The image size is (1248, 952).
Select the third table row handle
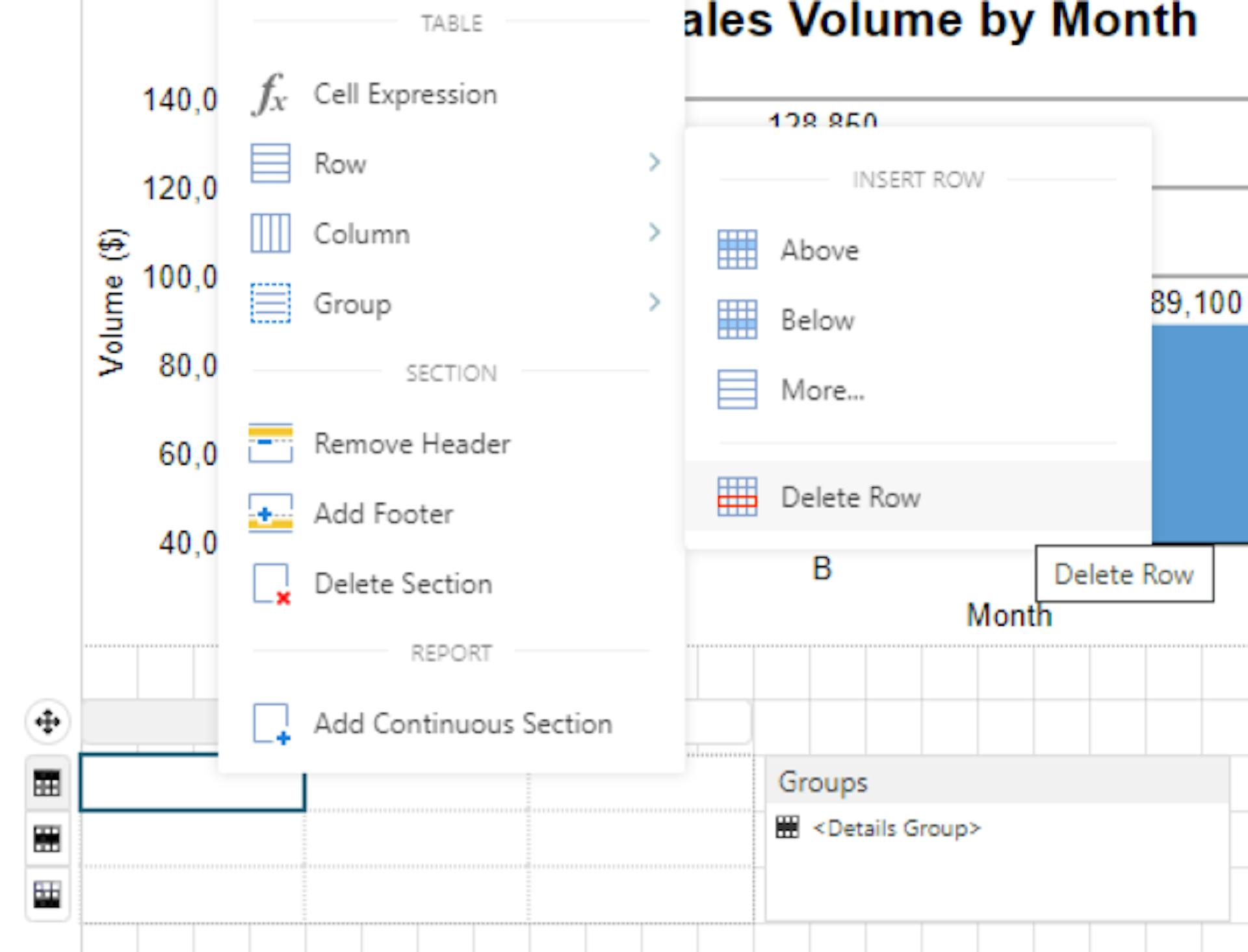47,895
